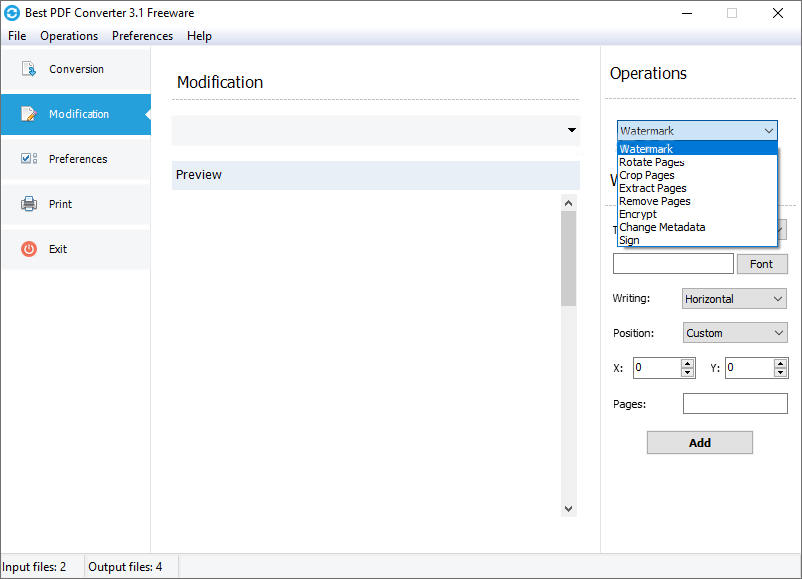
Task: Click the watermark text input field
Action: point(673,264)
